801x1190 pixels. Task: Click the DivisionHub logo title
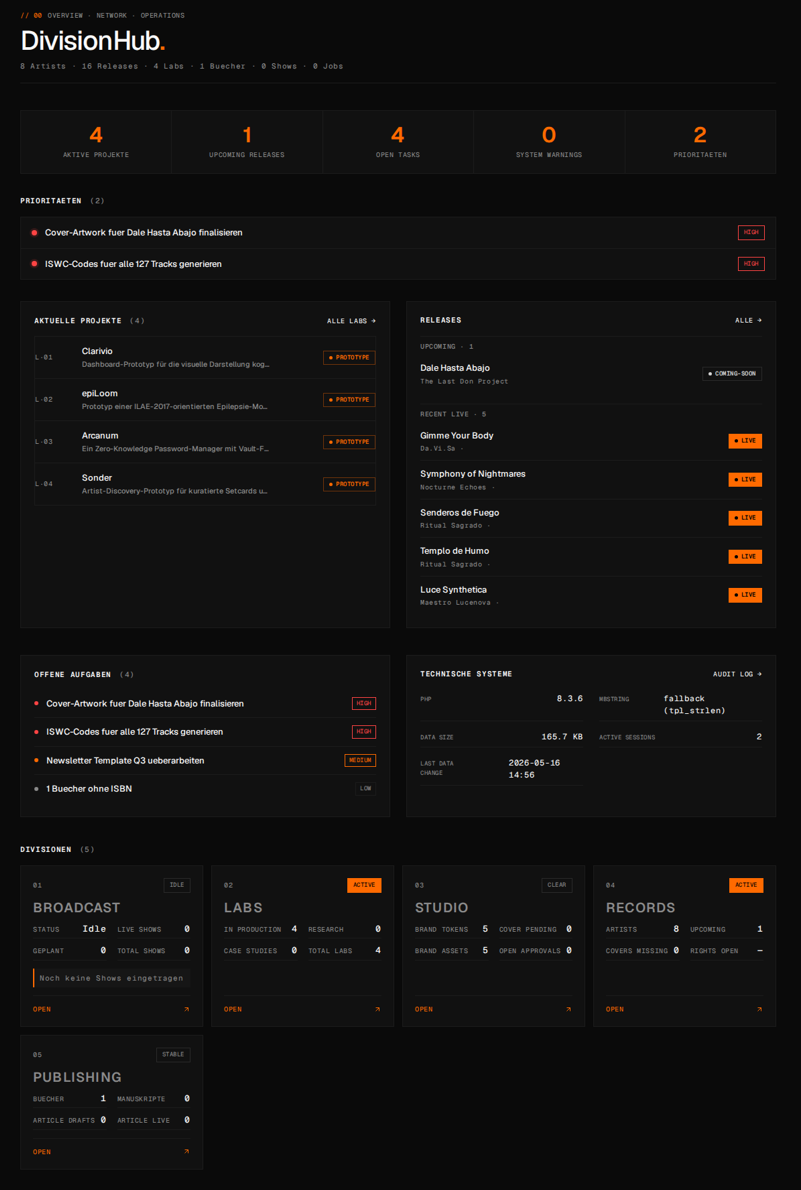click(93, 40)
